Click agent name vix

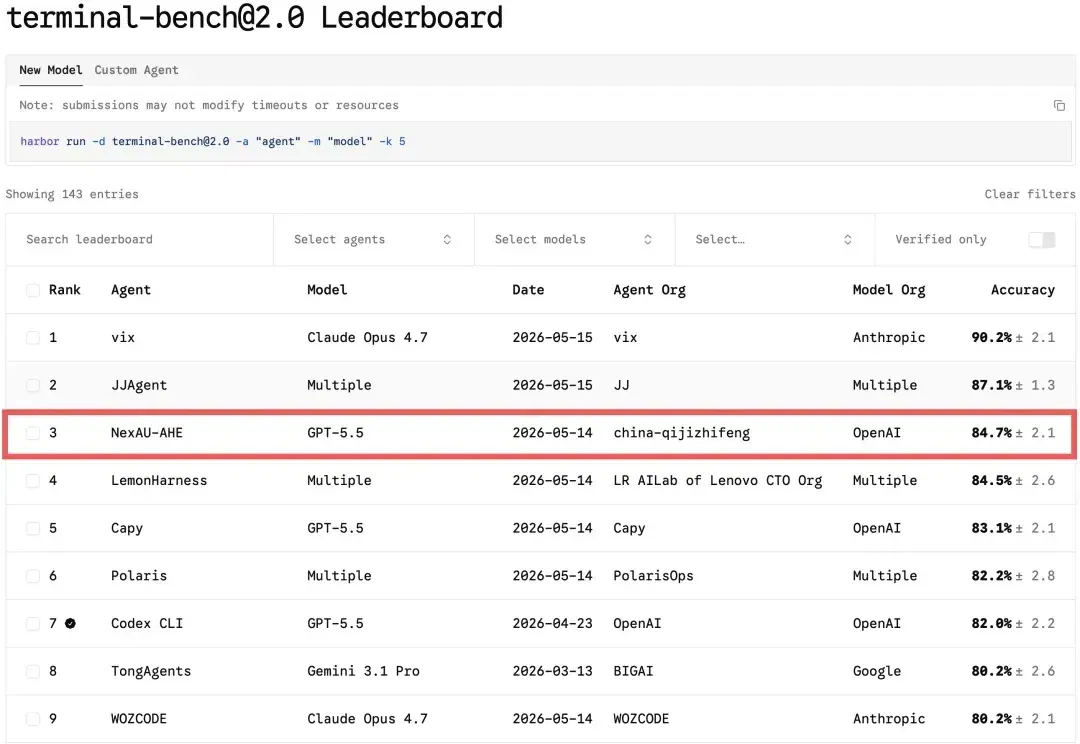[x=123, y=338]
